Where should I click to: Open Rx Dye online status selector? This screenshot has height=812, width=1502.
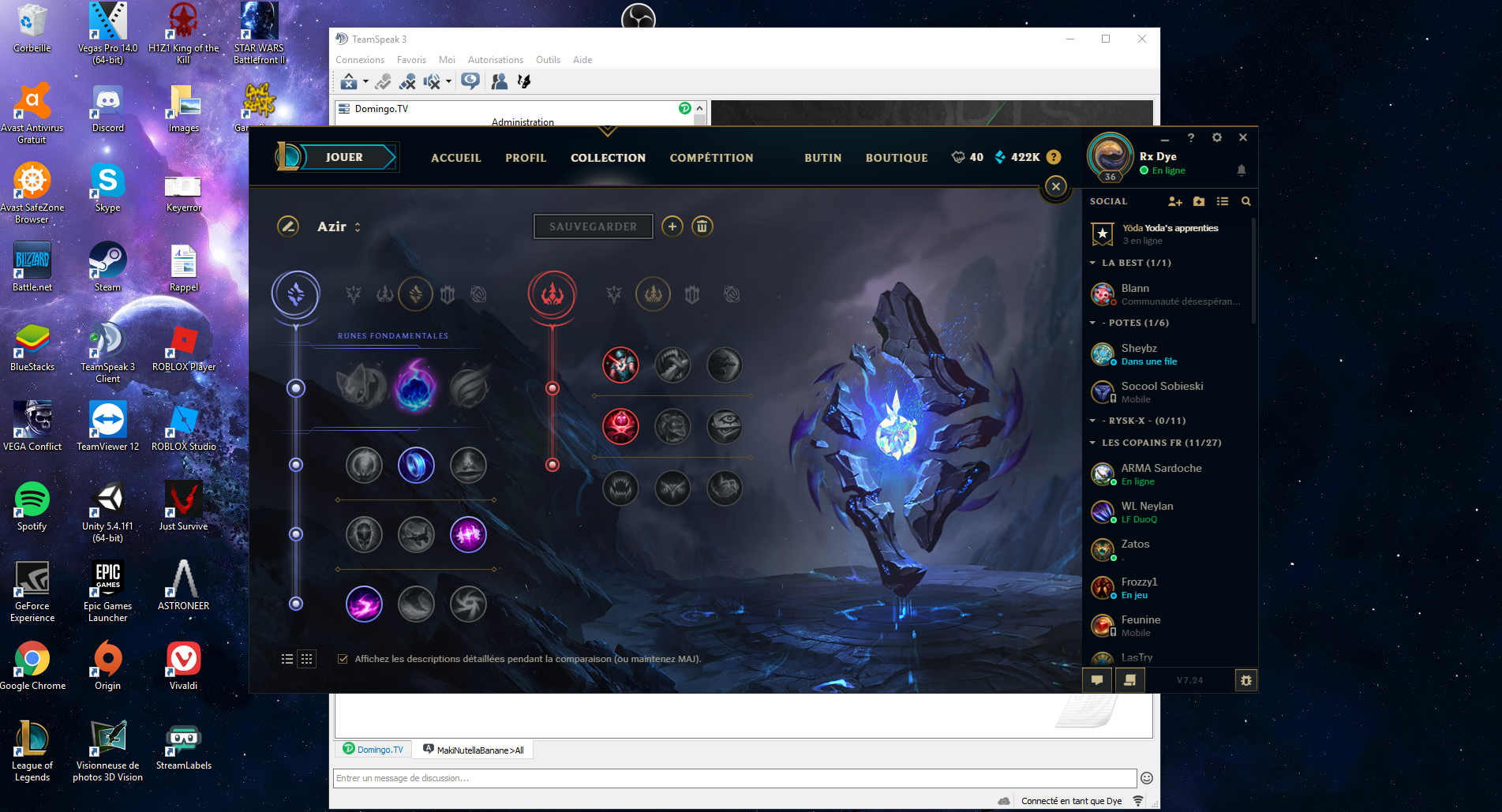point(1163,170)
